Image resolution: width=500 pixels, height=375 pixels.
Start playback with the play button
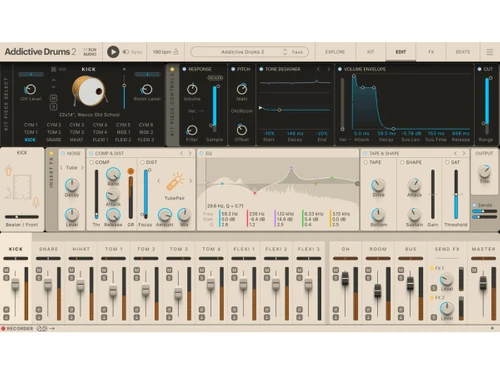[x=113, y=52]
